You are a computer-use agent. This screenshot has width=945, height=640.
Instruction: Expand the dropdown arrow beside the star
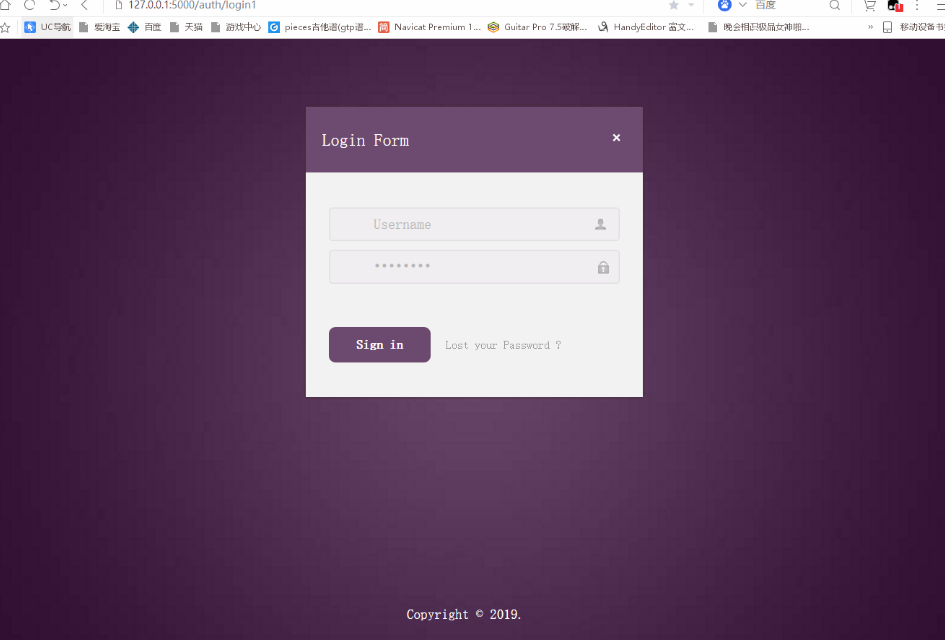pyautogui.click(x=691, y=5)
